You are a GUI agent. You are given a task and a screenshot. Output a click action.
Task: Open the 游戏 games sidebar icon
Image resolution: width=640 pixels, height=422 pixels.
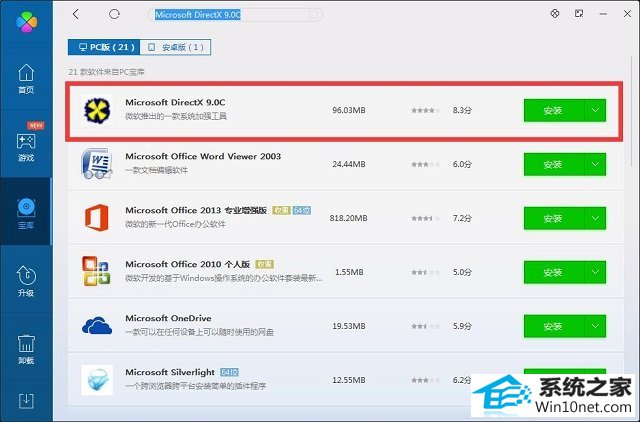point(26,147)
